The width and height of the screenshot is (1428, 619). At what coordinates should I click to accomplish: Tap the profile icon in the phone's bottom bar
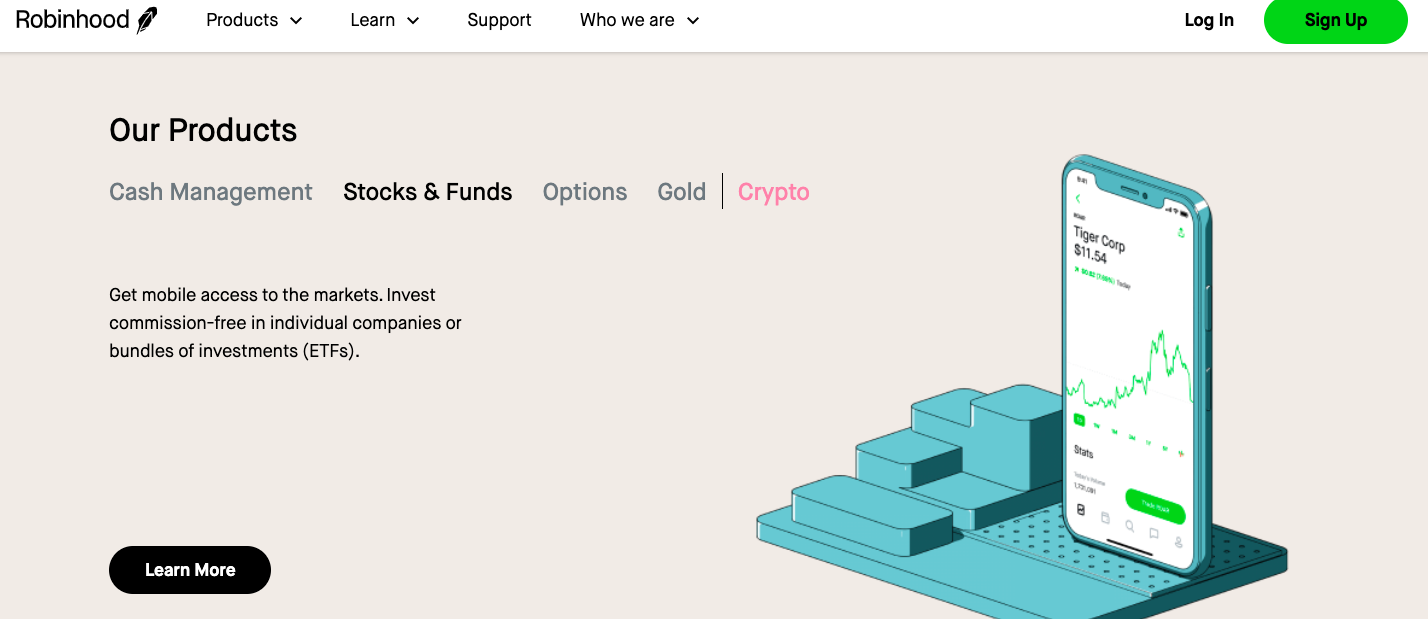tap(1178, 542)
